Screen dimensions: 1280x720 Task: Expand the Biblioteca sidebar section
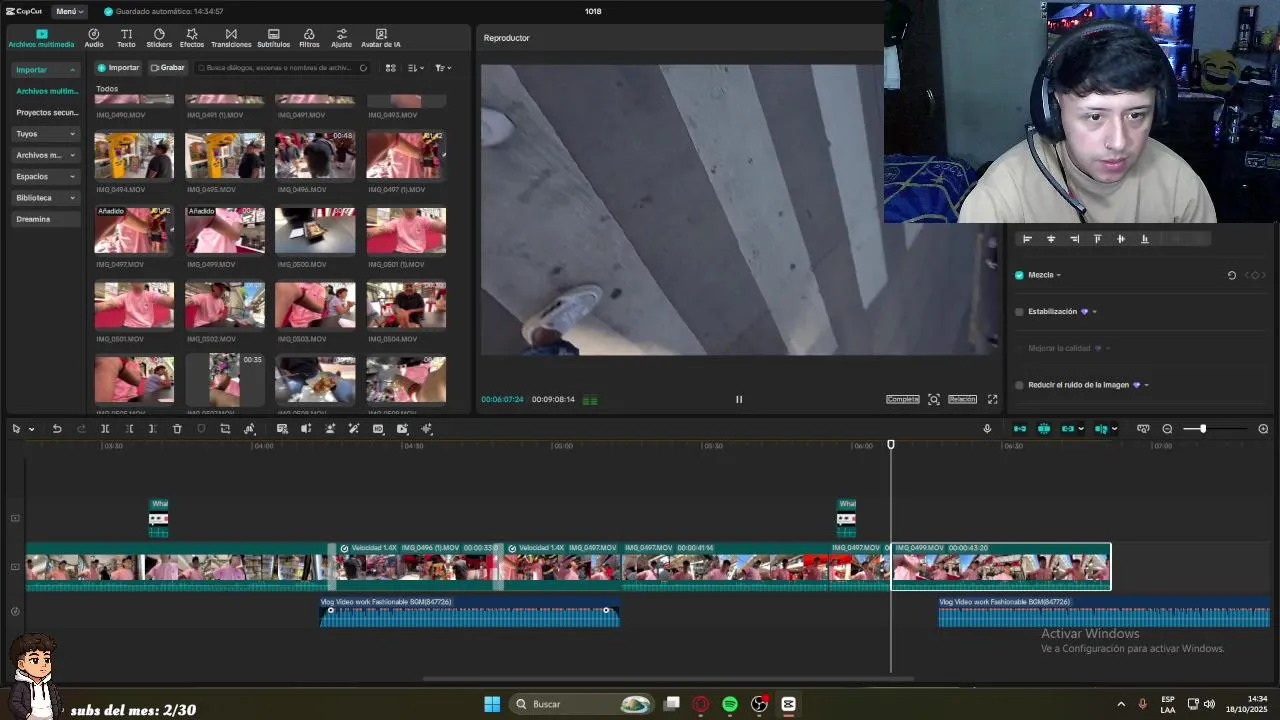[x=72, y=198]
